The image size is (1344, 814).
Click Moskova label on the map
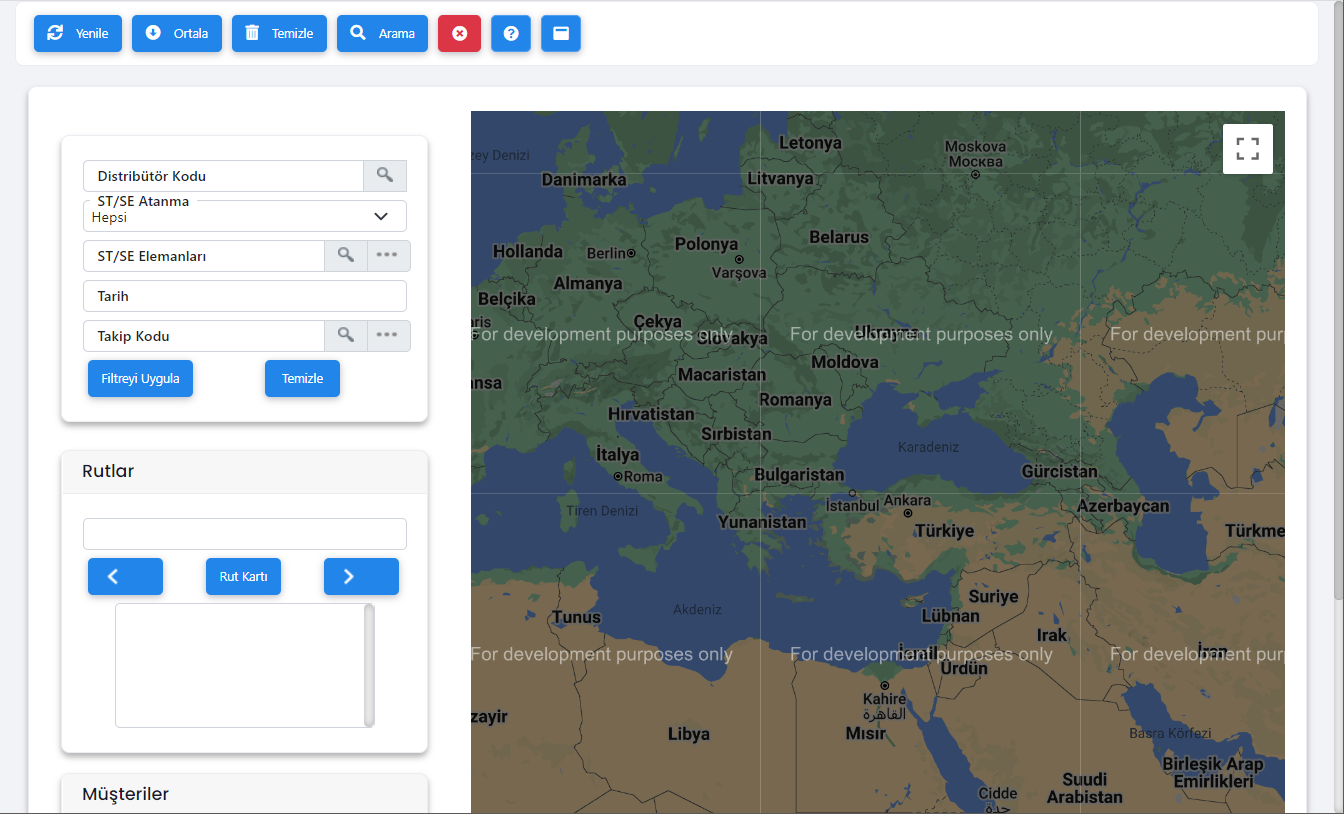click(x=975, y=147)
